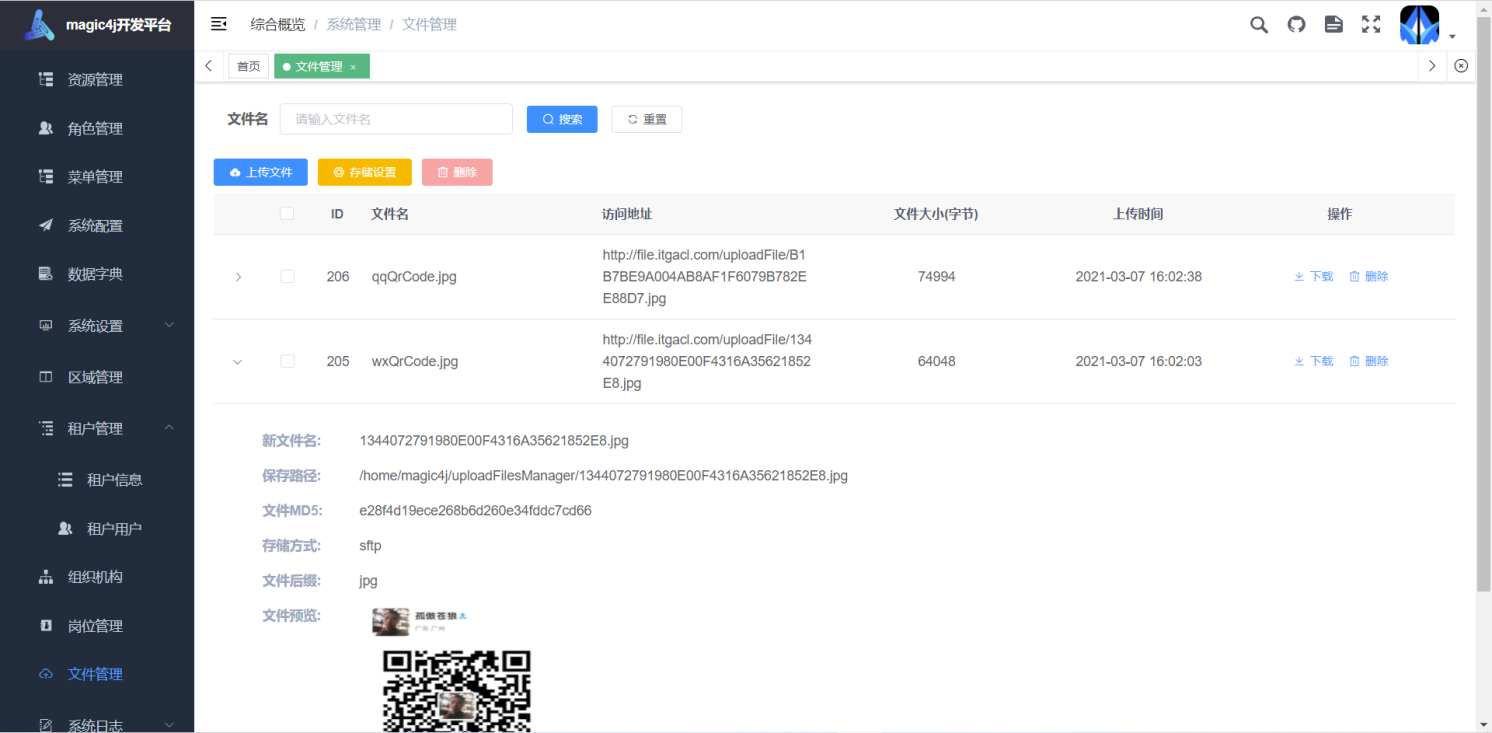
Task: Collapse sidebar with hamburger menu icon
Action: 219,24
